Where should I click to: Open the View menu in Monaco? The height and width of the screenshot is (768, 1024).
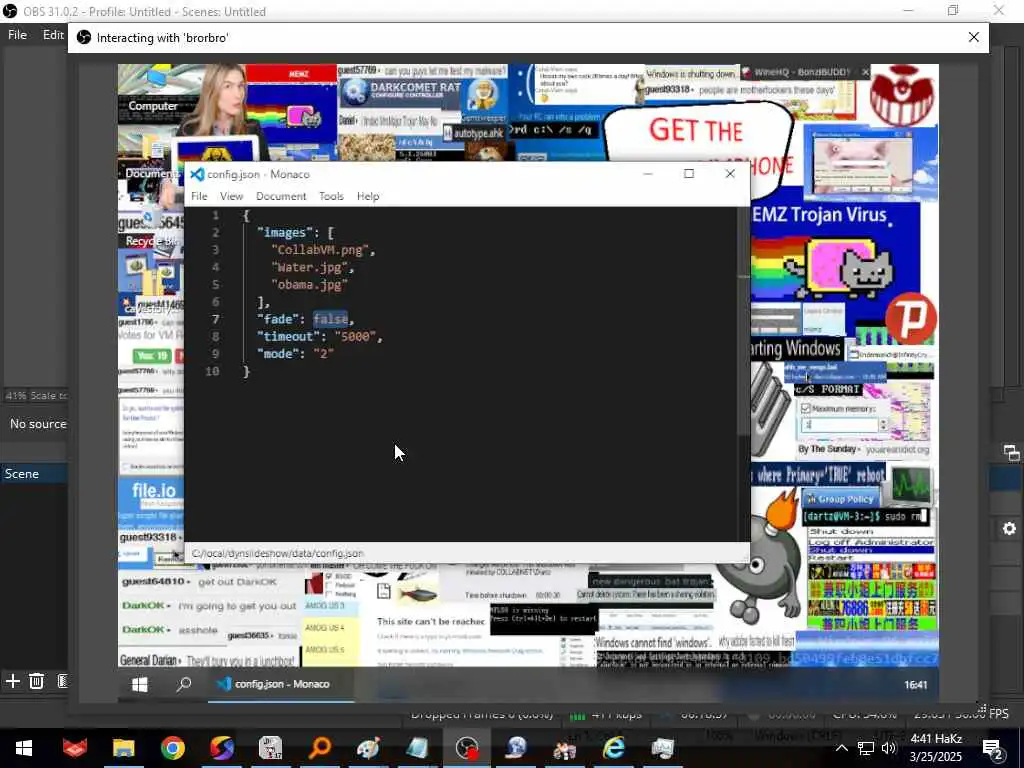[231, 196]
